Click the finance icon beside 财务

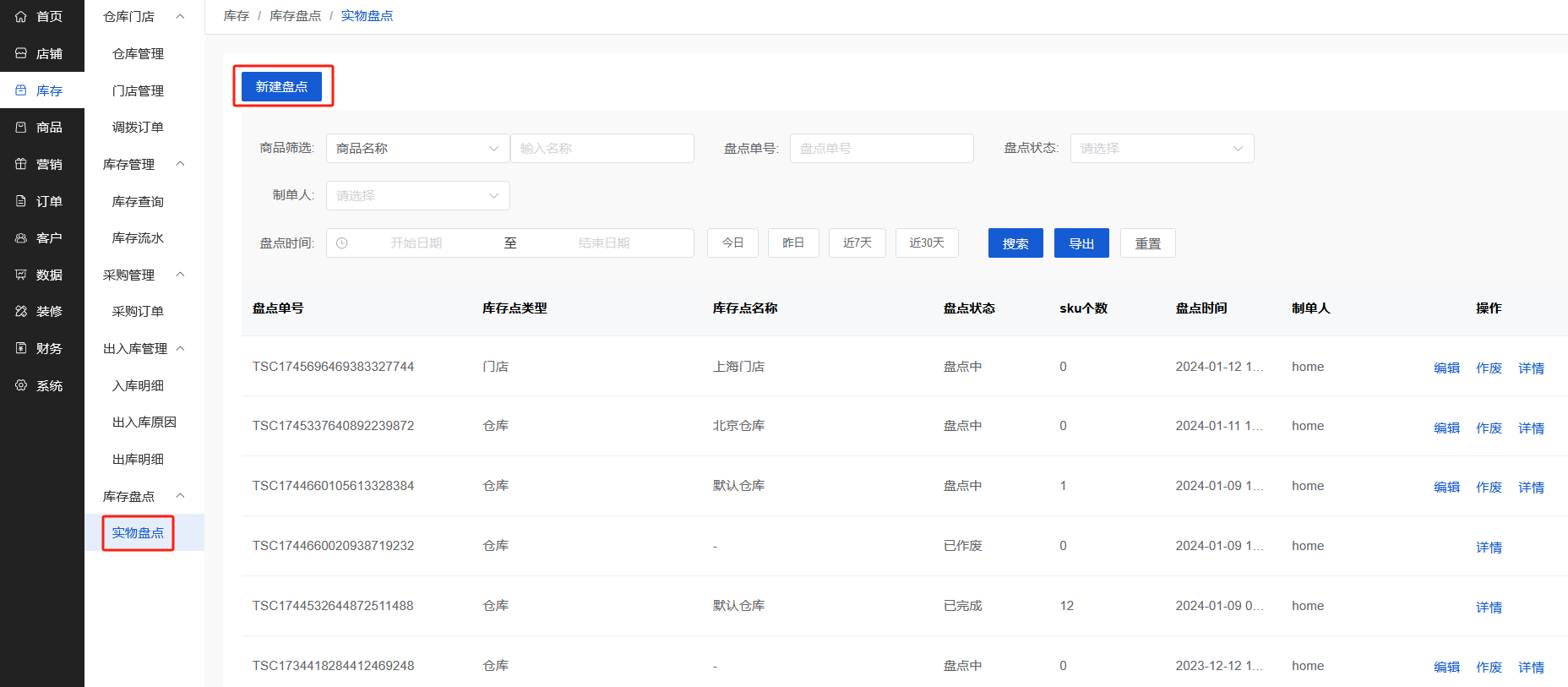click(x=21, y=348)
